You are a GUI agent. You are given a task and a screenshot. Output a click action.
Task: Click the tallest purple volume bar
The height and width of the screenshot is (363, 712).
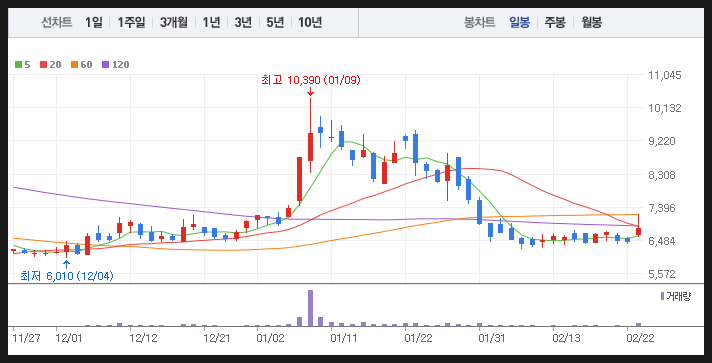pos(311,308)
